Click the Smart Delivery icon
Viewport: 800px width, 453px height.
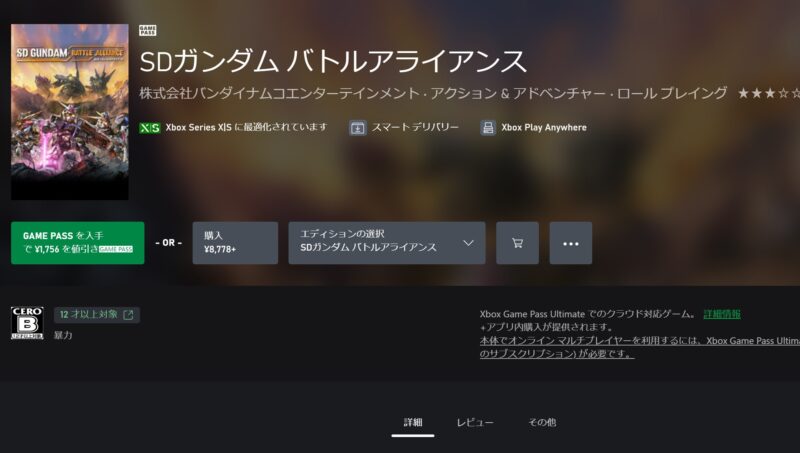click(358, 128)
